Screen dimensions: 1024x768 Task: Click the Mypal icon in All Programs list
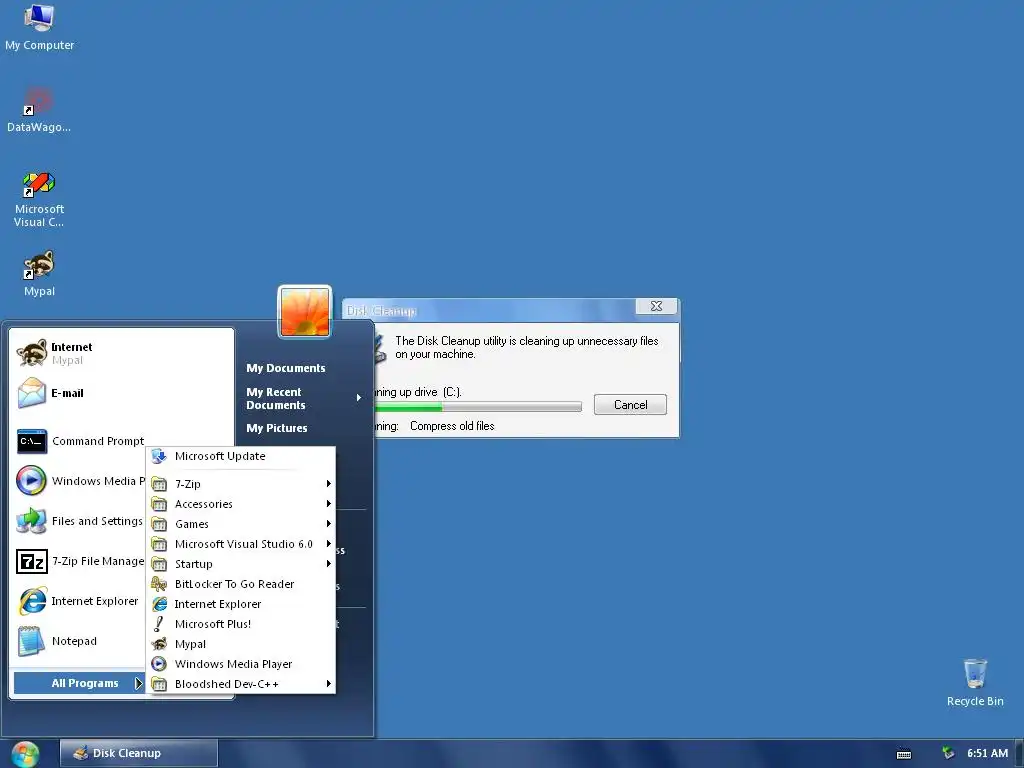(x=159, y=644)
